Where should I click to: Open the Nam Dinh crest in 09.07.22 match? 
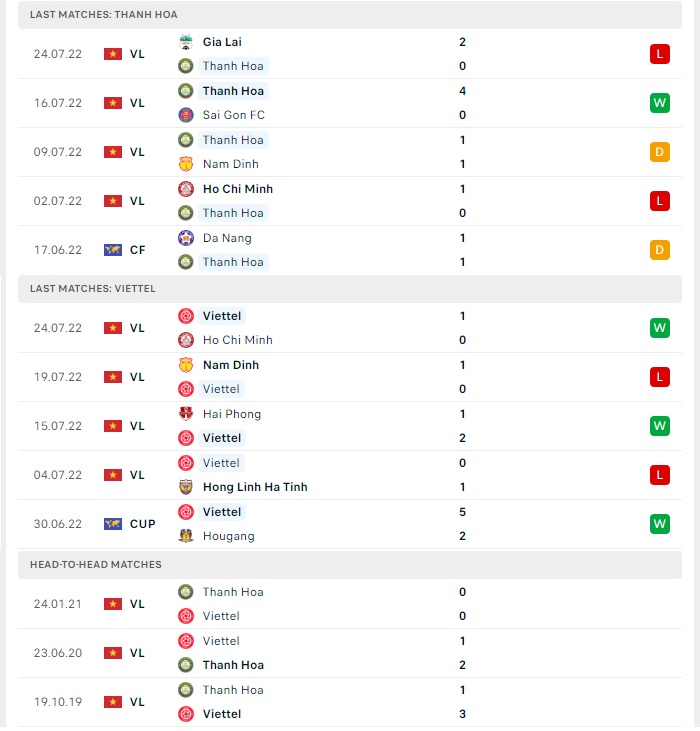click(x=186, y=164)
